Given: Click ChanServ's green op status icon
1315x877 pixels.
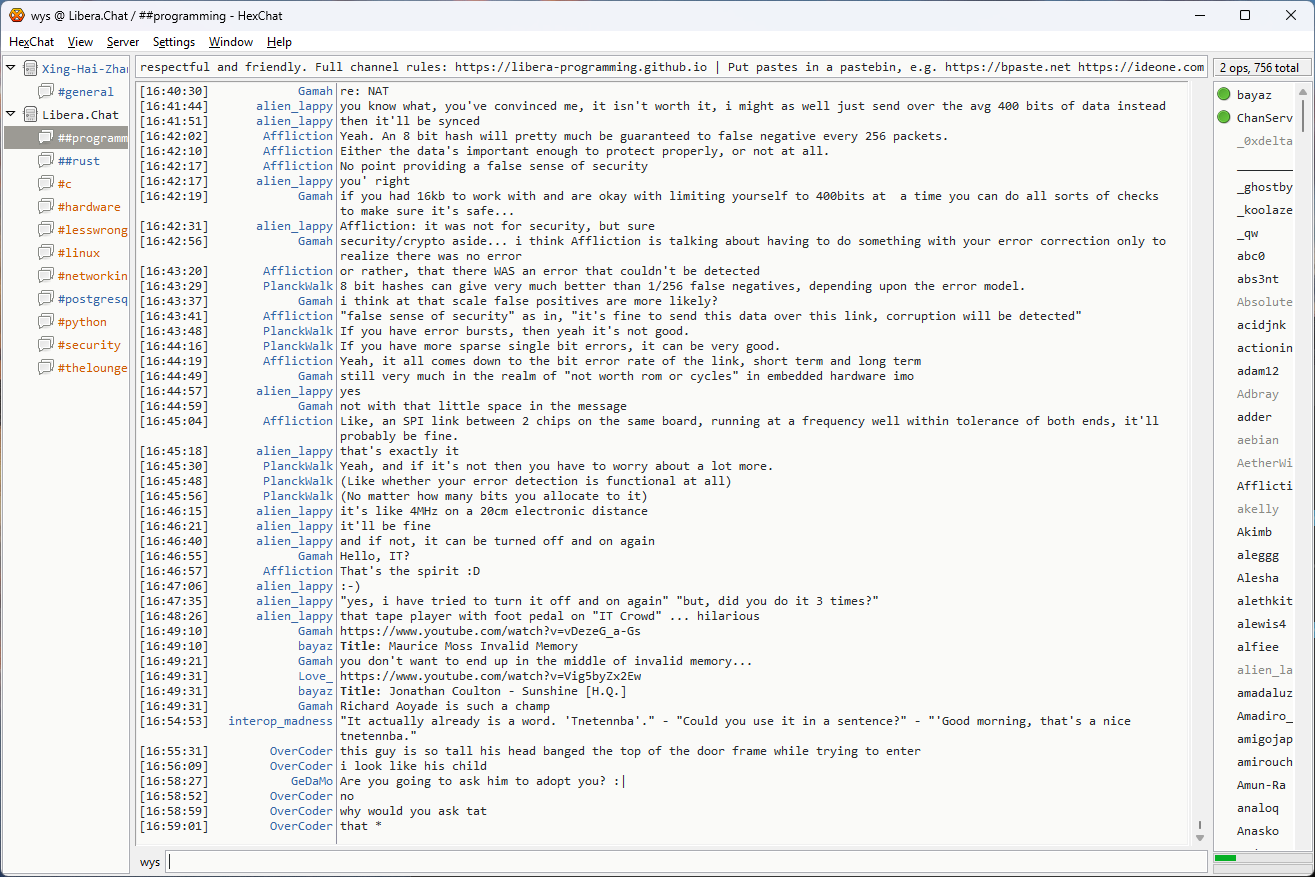Looking at the screenshot, I should coord(1224,118).
